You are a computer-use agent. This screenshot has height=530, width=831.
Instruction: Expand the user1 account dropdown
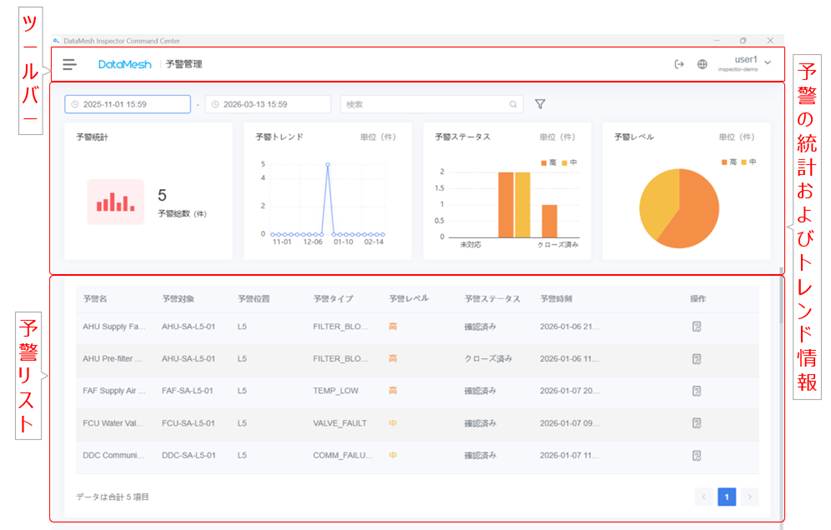click(767, 64)
